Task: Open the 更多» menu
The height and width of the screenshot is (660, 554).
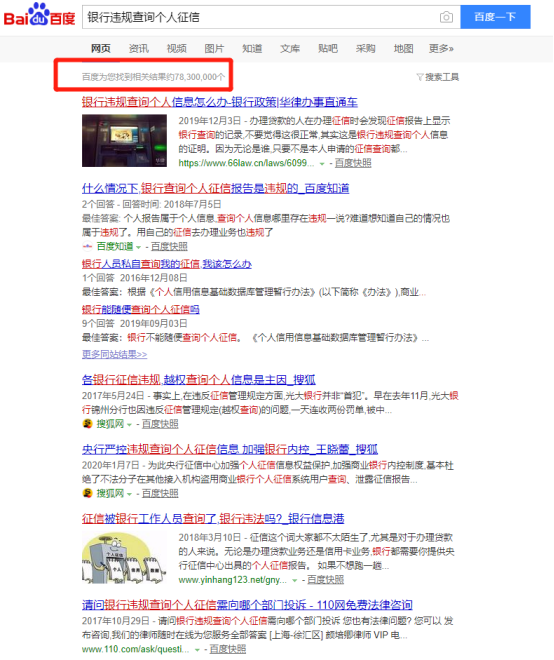Action: point(441,49)
